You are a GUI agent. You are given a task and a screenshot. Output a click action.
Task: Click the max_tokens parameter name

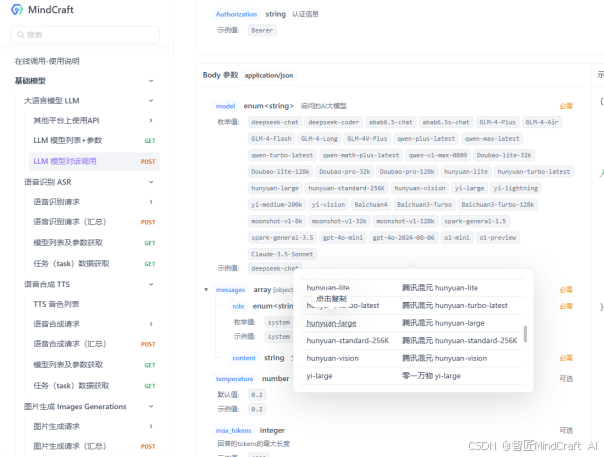tap(233, 430)
